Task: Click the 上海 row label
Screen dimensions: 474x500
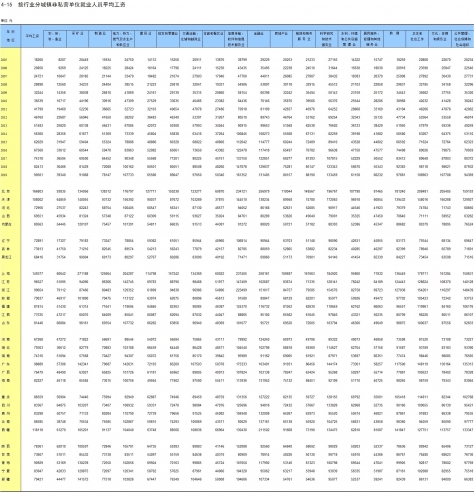Action: [6, 274]
